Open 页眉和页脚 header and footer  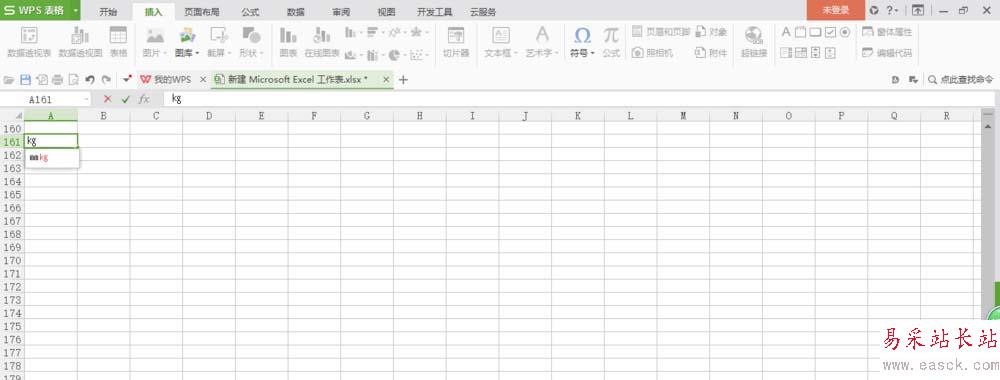pyautogui.click(x=661, y=32)
